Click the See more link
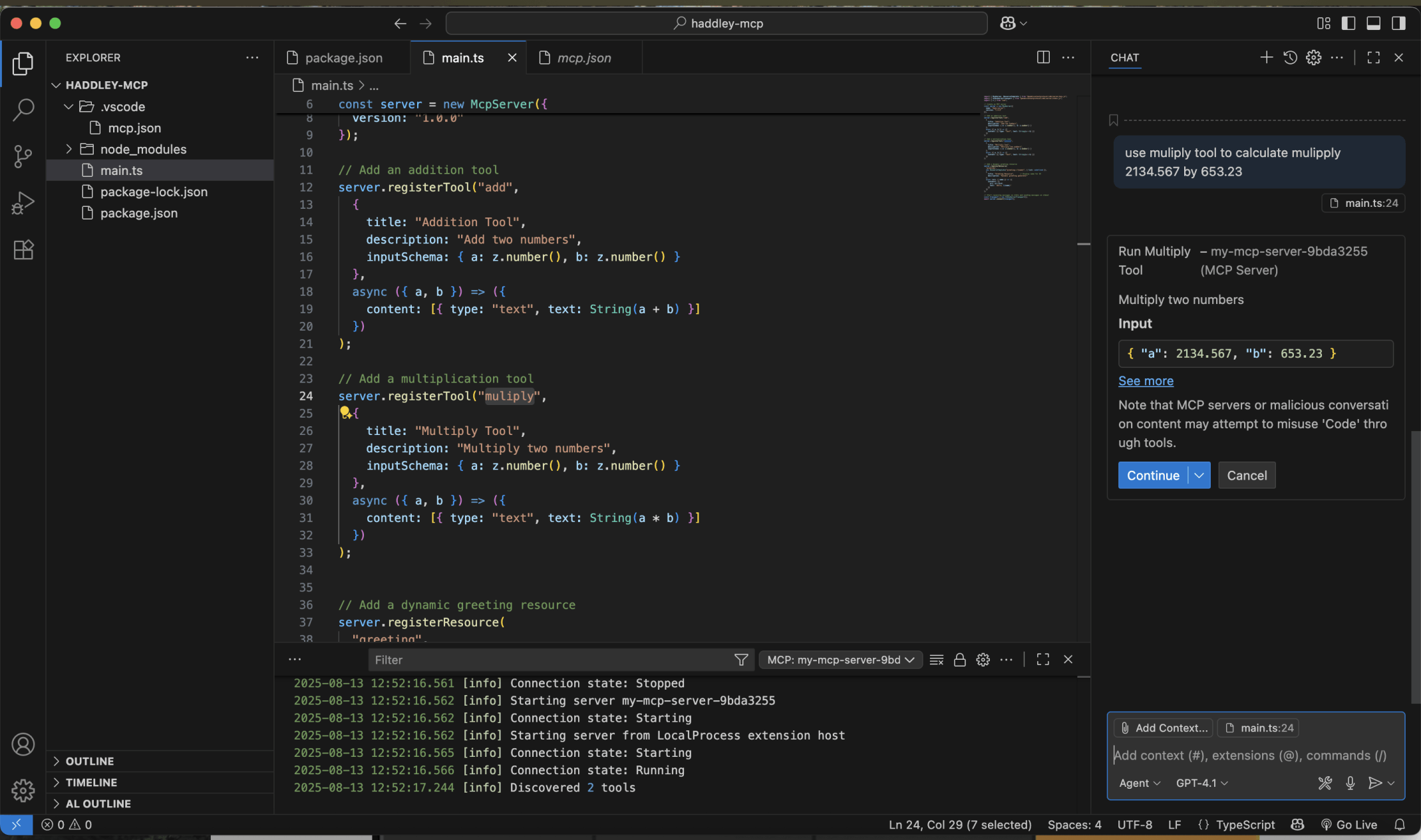Screen dimensions: 1421x840 [x=1146, y=381]
